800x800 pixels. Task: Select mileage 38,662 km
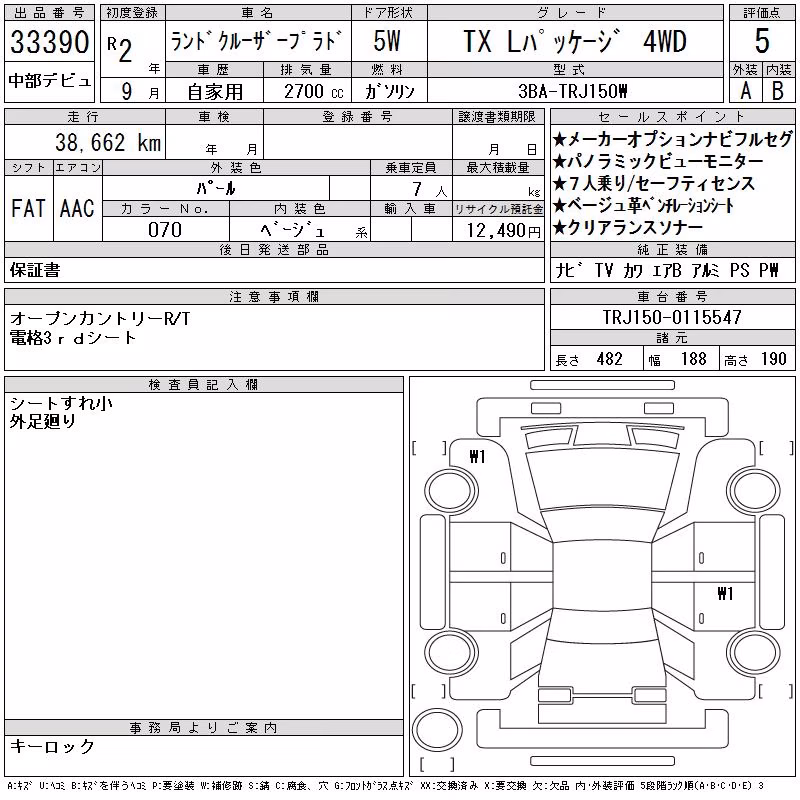click(x=108, y=142)
